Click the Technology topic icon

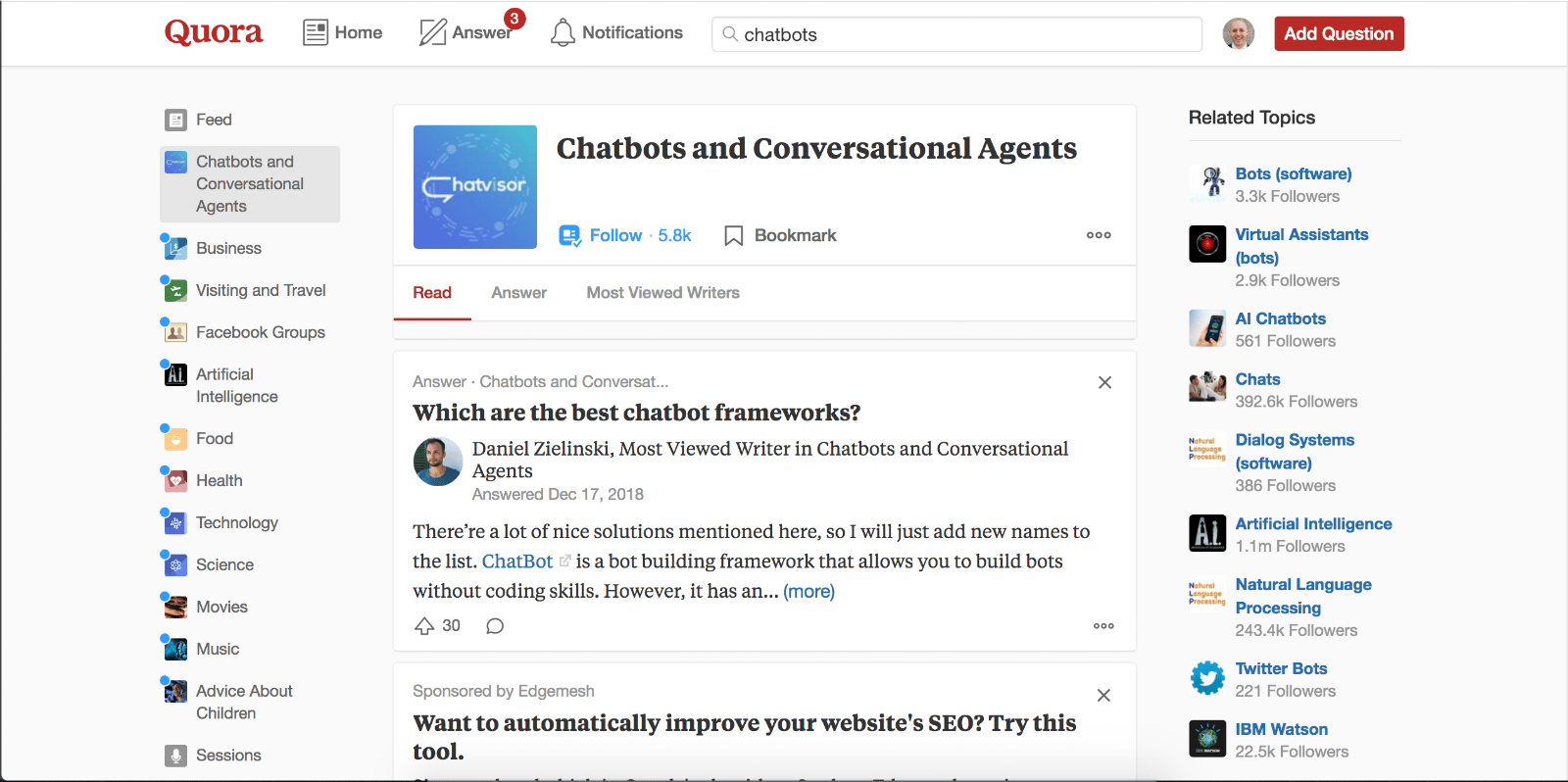[175, 523]
